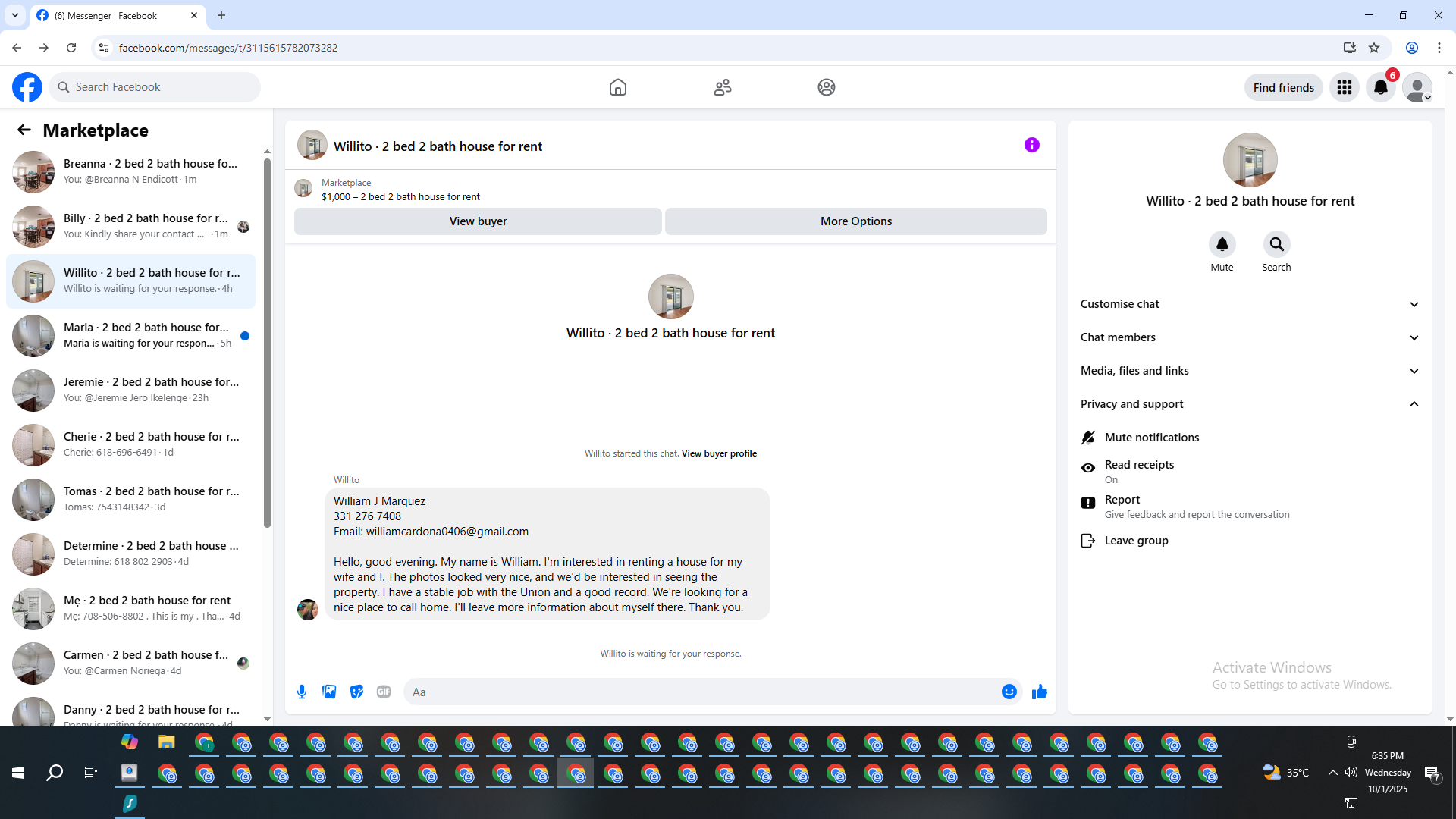Screen dimensions: 1456x819
Task: Open the notifications bell with 6 alerts
Action: 1381,87
